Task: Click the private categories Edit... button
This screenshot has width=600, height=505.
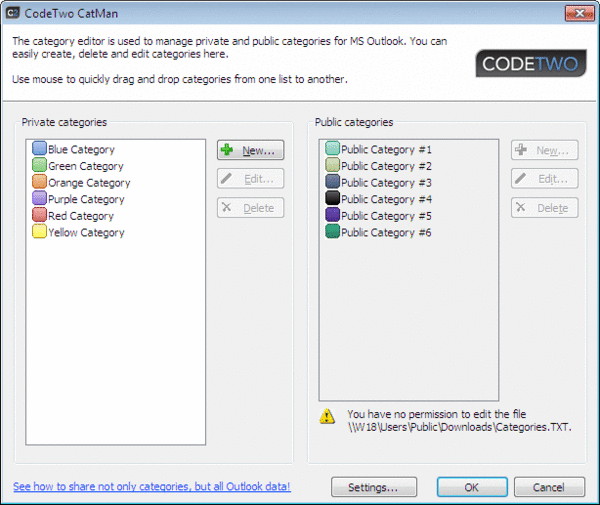Action: pos(251,179)
